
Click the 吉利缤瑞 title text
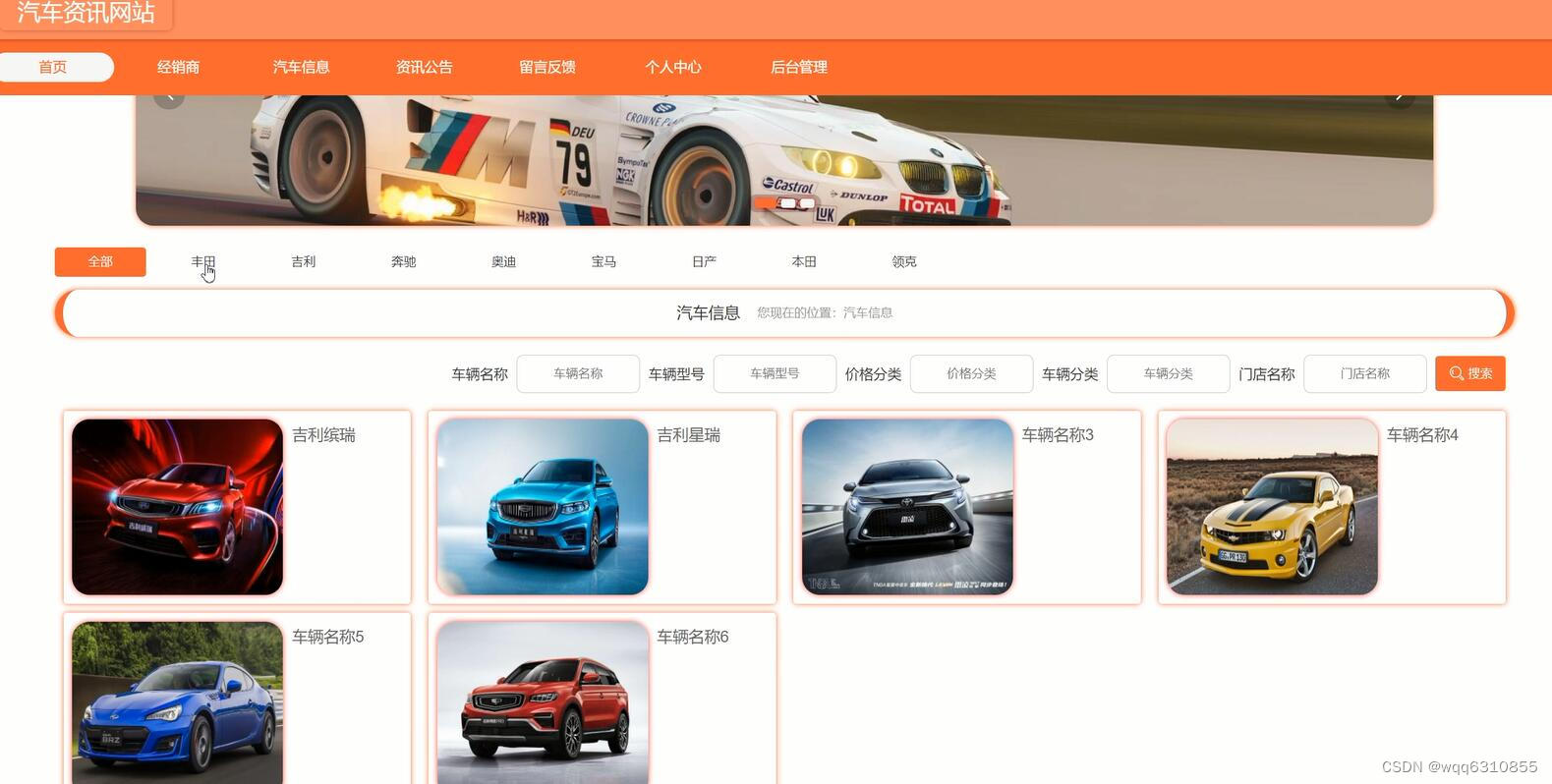(323, 435)
